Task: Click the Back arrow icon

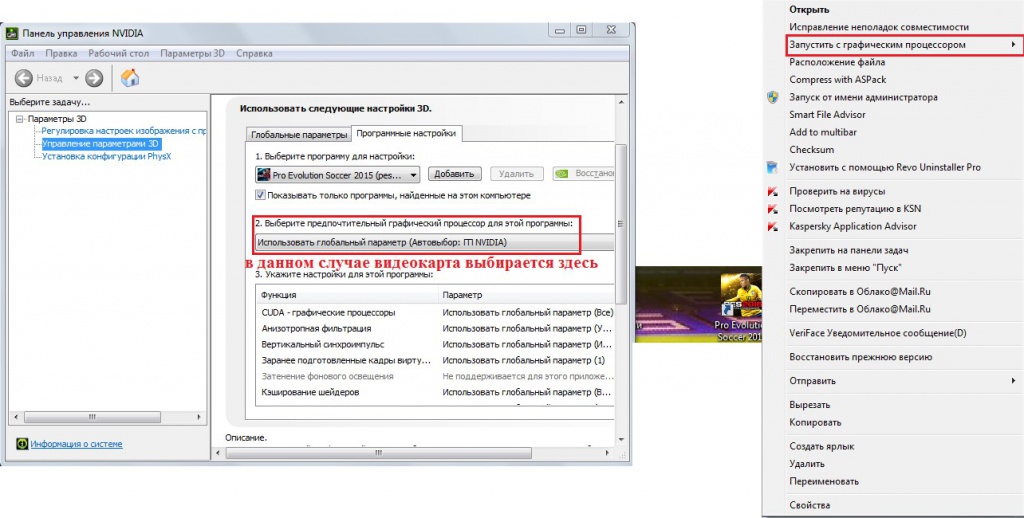Action: (x=24, y=78)
